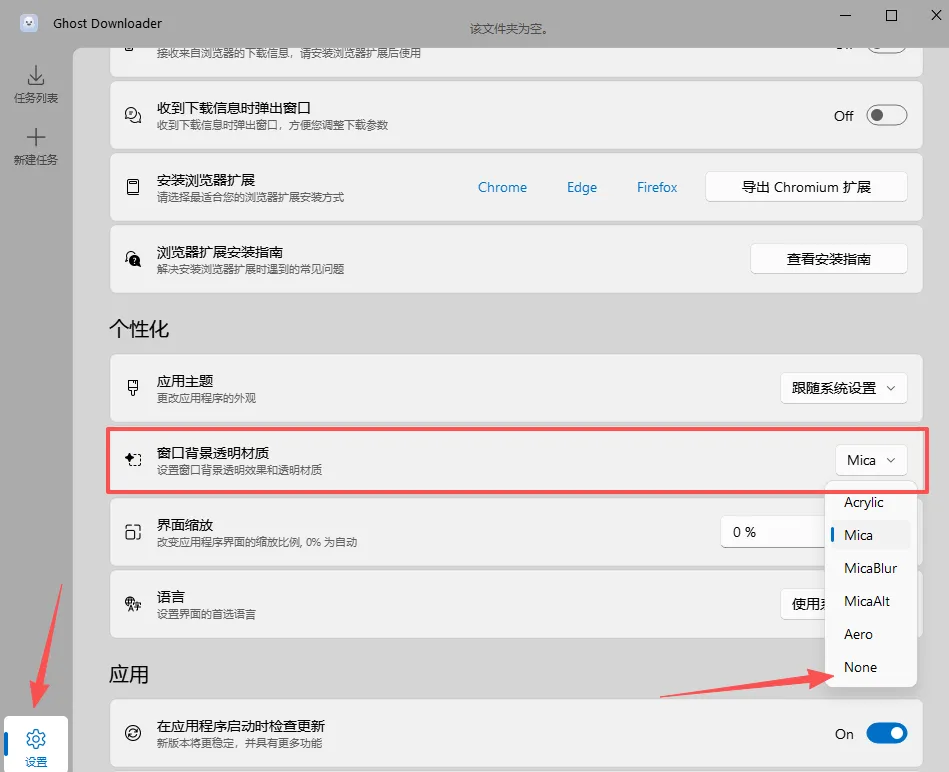
Task: Click the 设置界面的首选语言 description text
Action: 206,614
